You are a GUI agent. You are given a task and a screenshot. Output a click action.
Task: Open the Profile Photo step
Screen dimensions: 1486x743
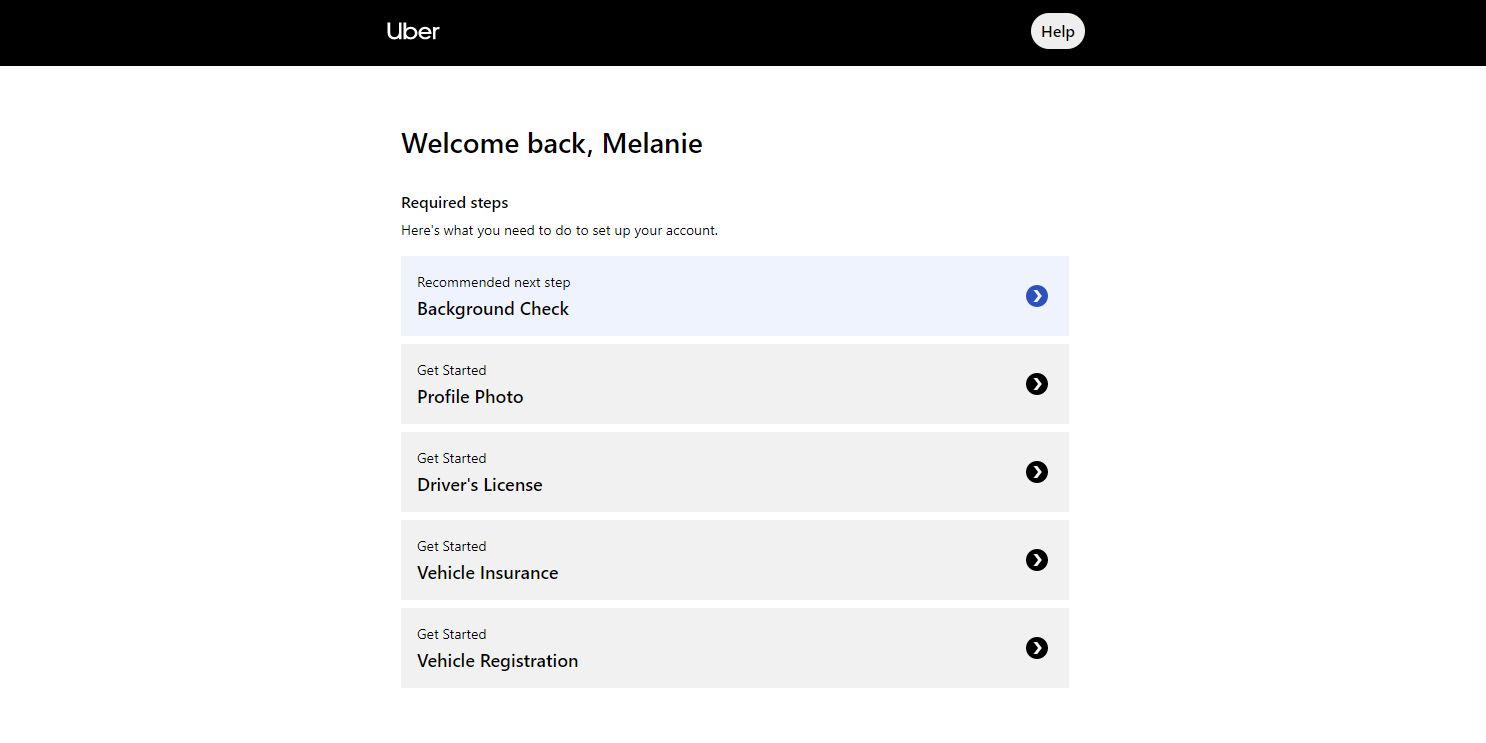(x=470, y=397)
